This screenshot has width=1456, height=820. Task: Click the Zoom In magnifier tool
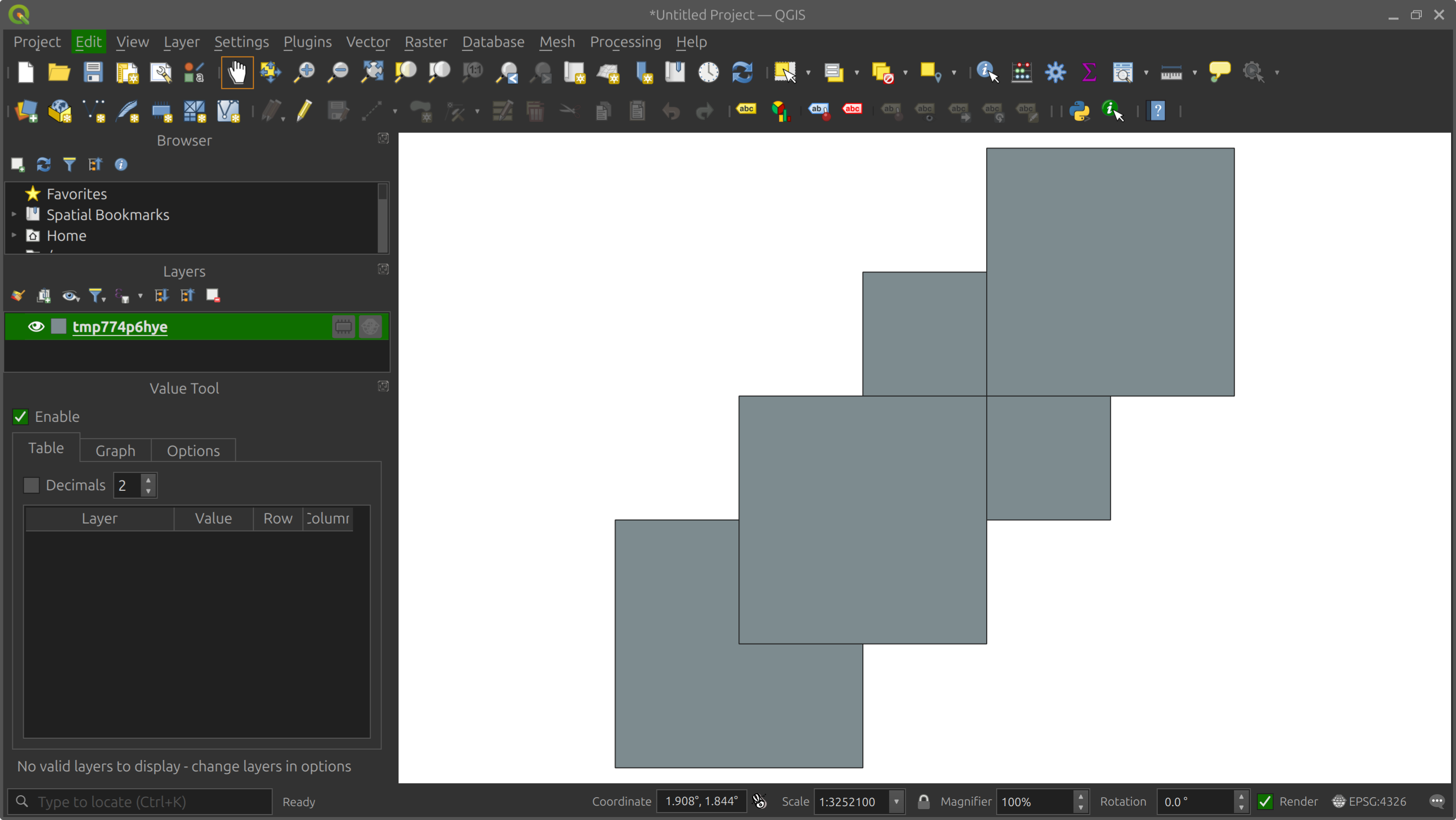coord(304,72)
